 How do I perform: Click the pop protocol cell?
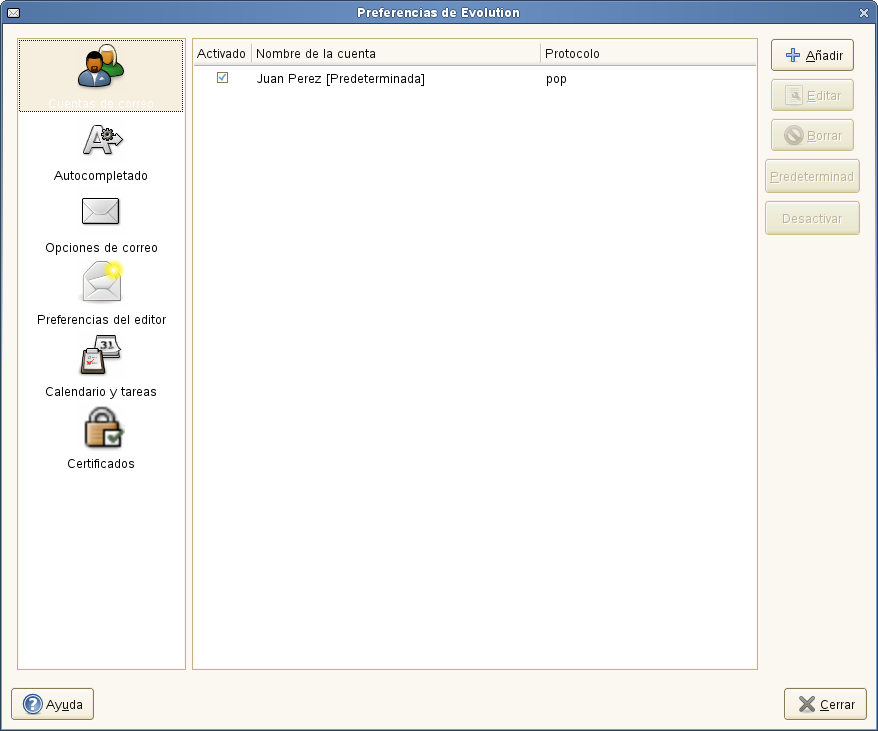(556, 79)
